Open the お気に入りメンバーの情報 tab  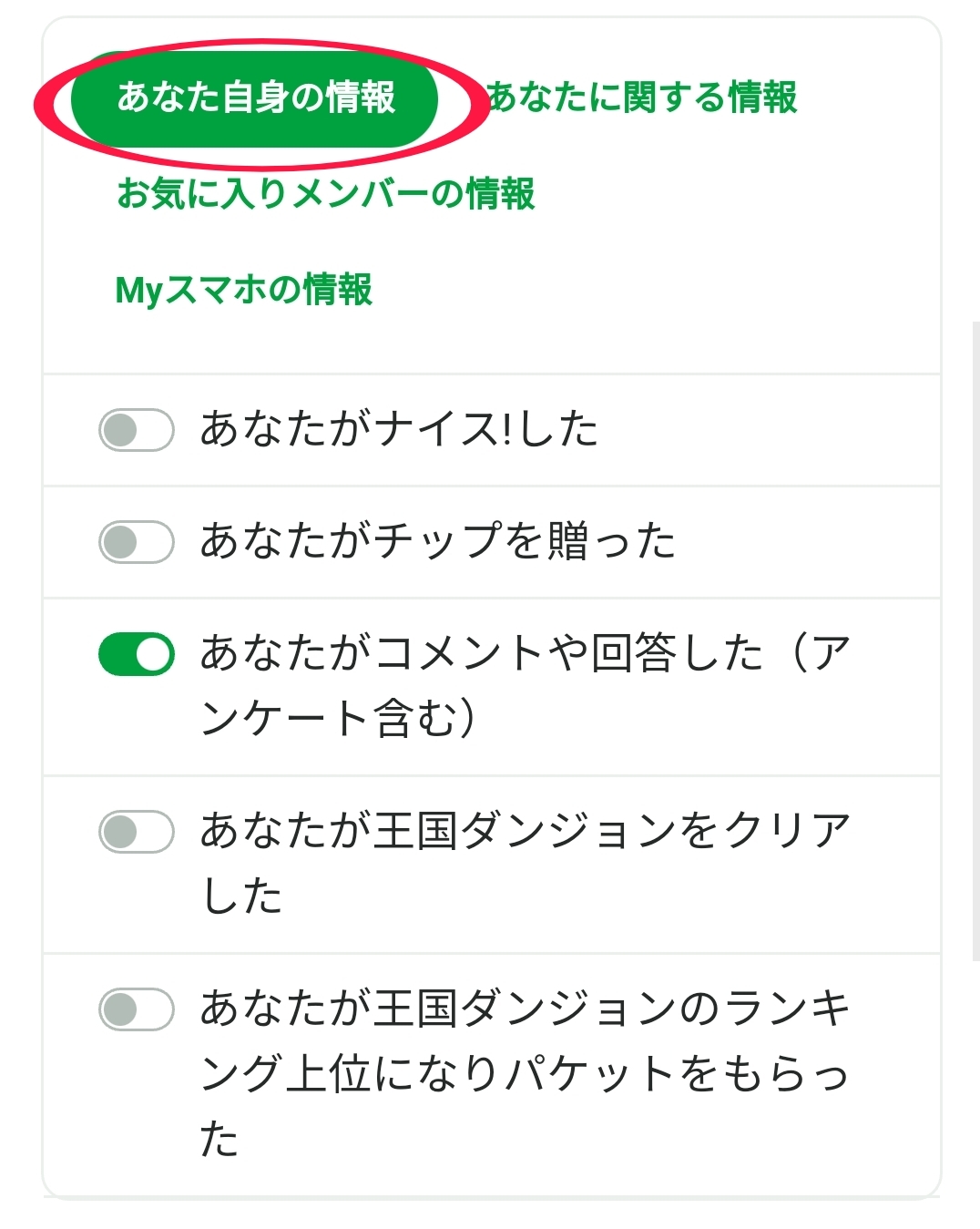point(325,194)
